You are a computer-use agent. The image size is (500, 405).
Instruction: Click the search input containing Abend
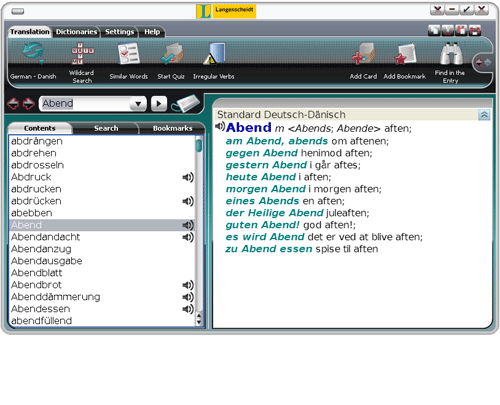tap(85, 104)
